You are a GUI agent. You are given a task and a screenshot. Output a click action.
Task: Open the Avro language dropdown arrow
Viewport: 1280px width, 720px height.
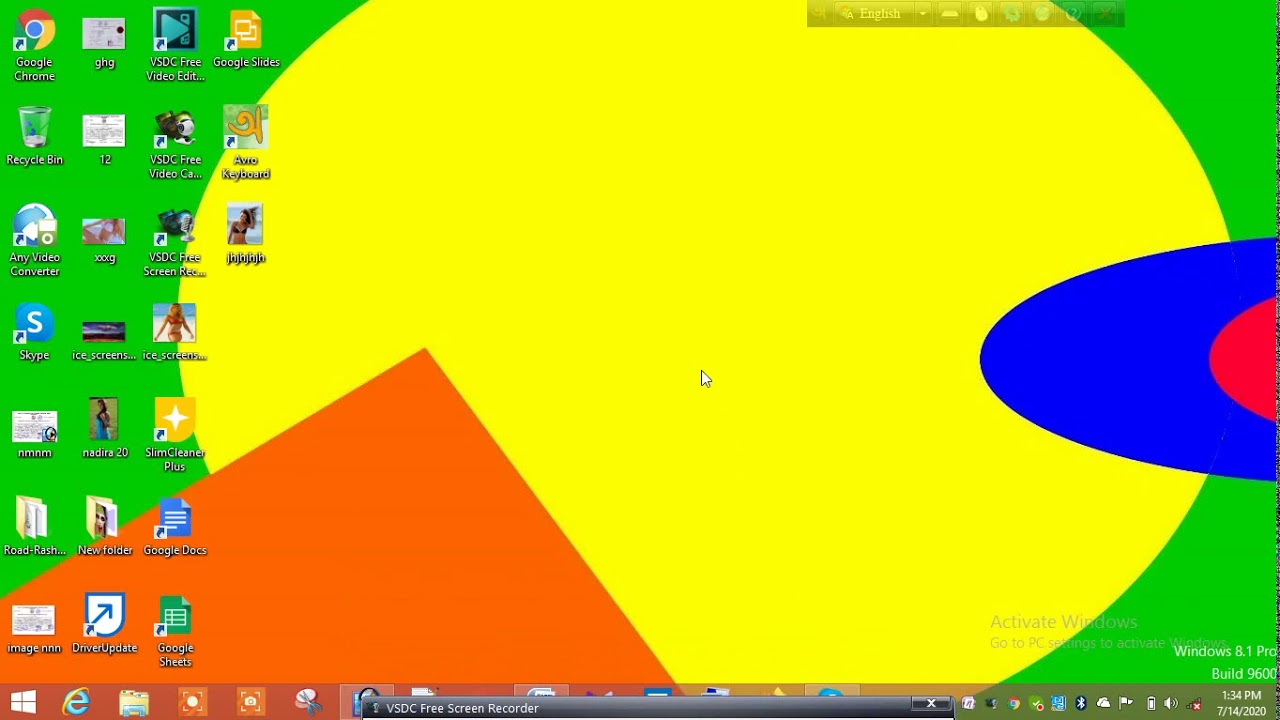click(x=923, y=13)
